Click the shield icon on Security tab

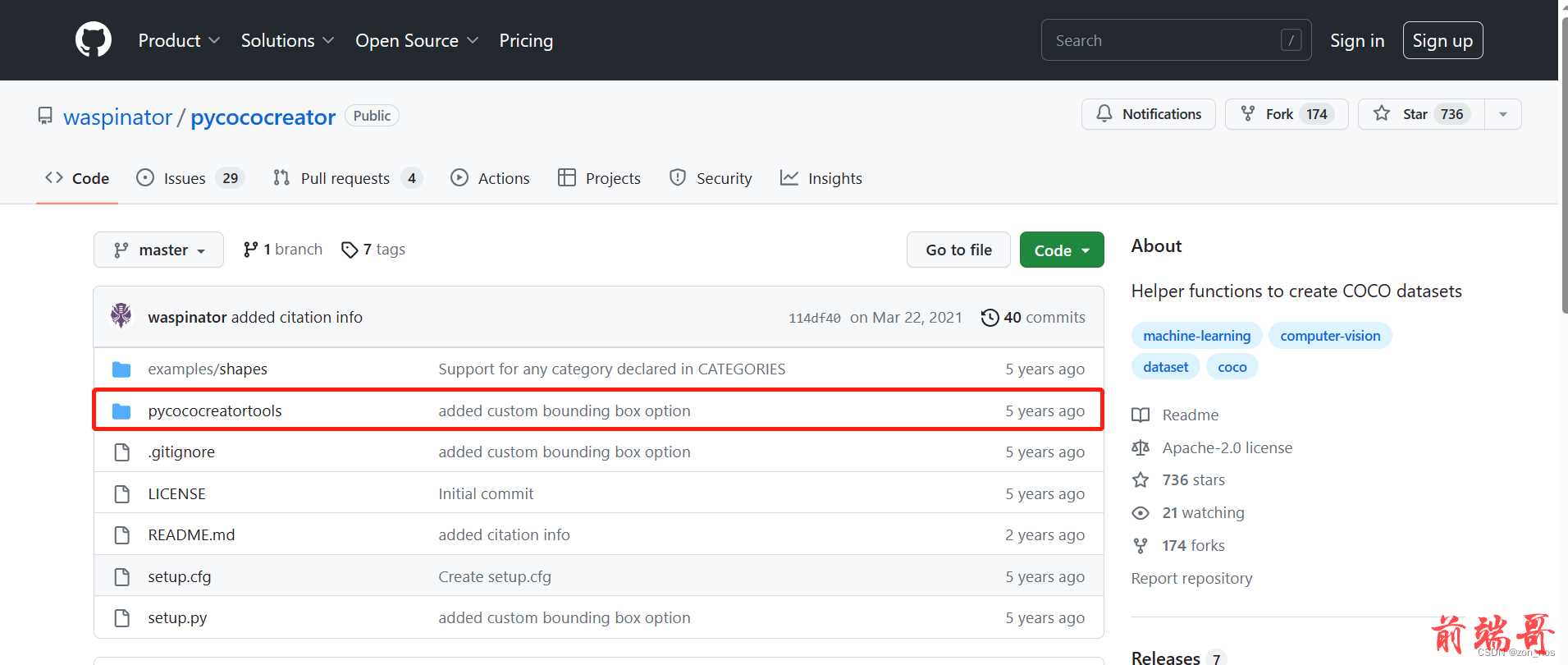tap(678, 177)
